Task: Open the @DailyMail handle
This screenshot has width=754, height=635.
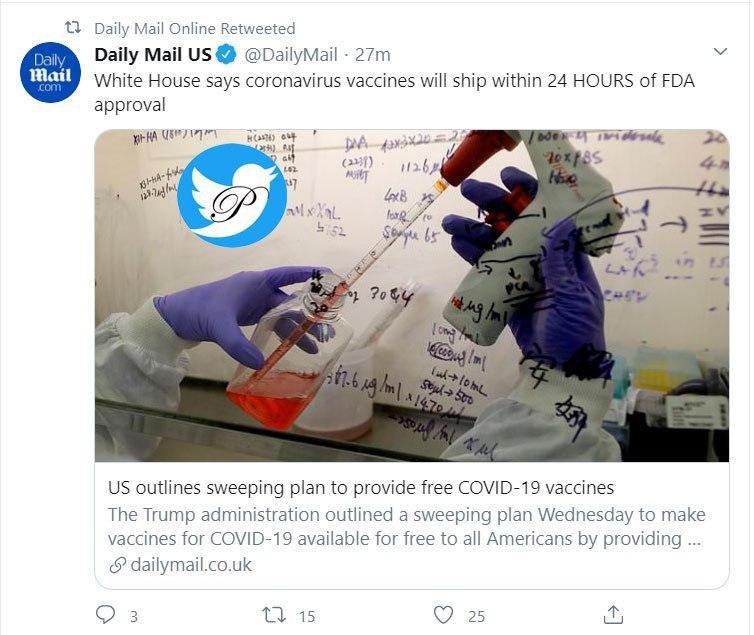Action: pyautogui.click(x=288, y=54)
